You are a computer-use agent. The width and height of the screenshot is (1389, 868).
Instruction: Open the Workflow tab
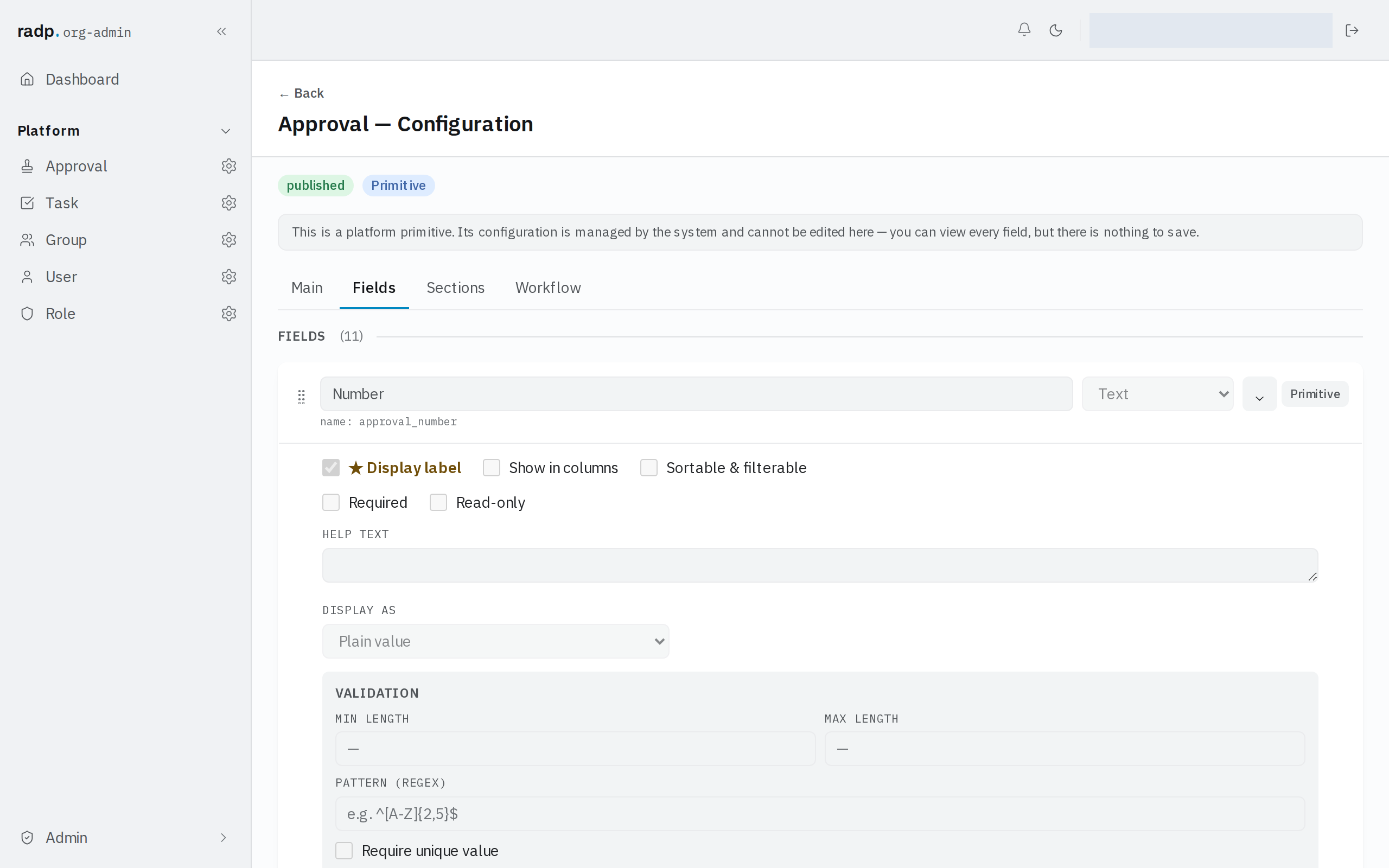[x=547, y=288]
